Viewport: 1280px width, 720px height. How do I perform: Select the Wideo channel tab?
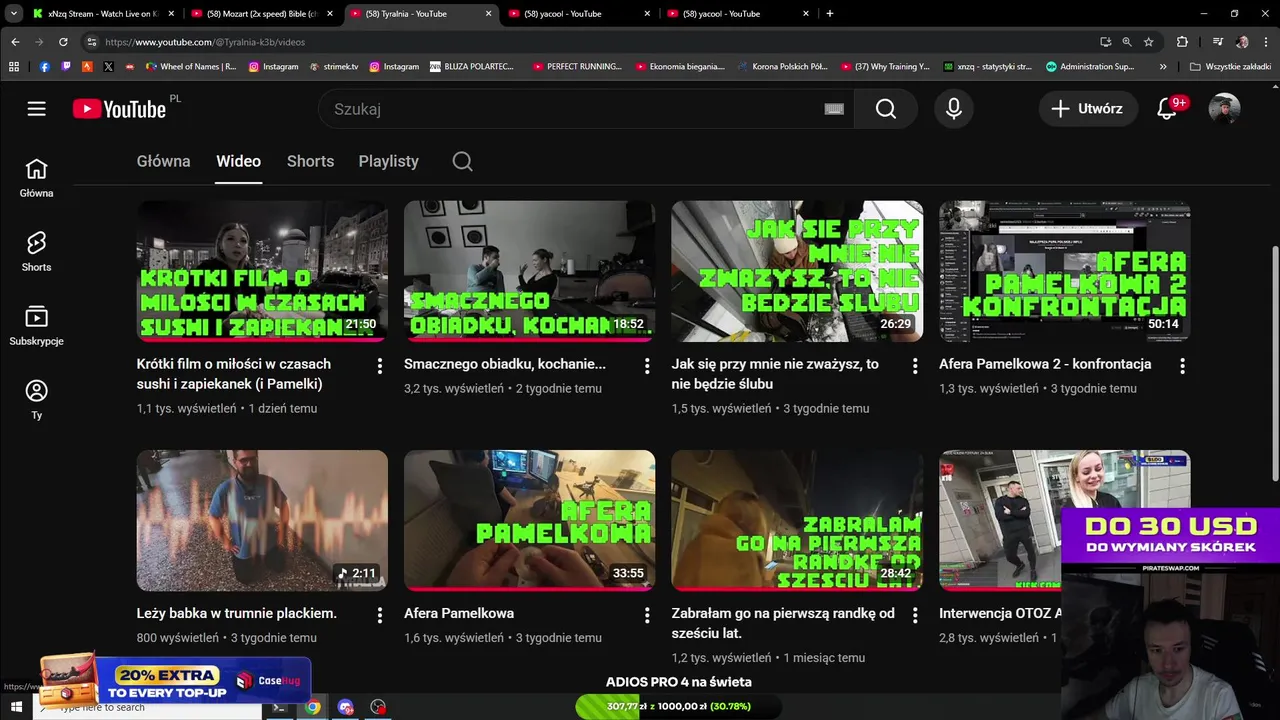click(x=238, y=161)
